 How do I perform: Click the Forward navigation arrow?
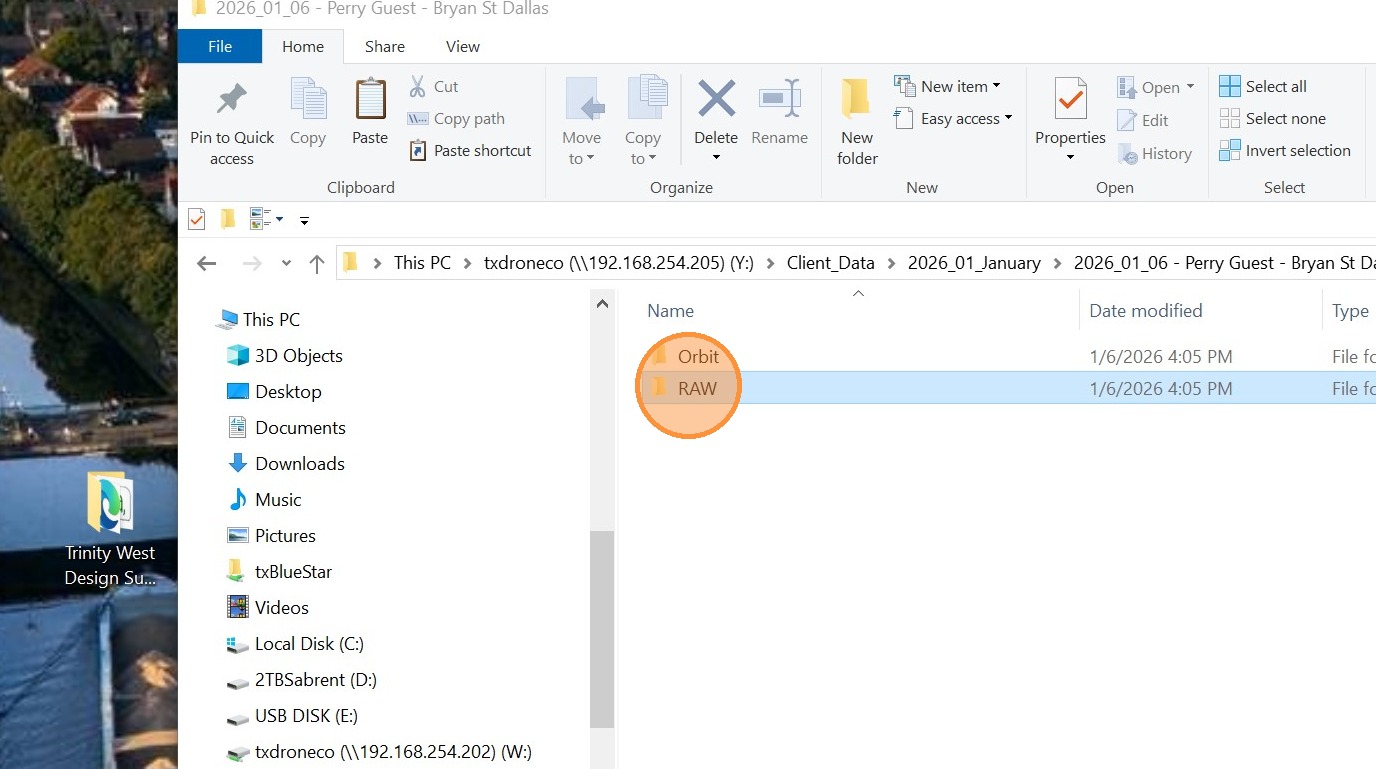click(253, 264)
